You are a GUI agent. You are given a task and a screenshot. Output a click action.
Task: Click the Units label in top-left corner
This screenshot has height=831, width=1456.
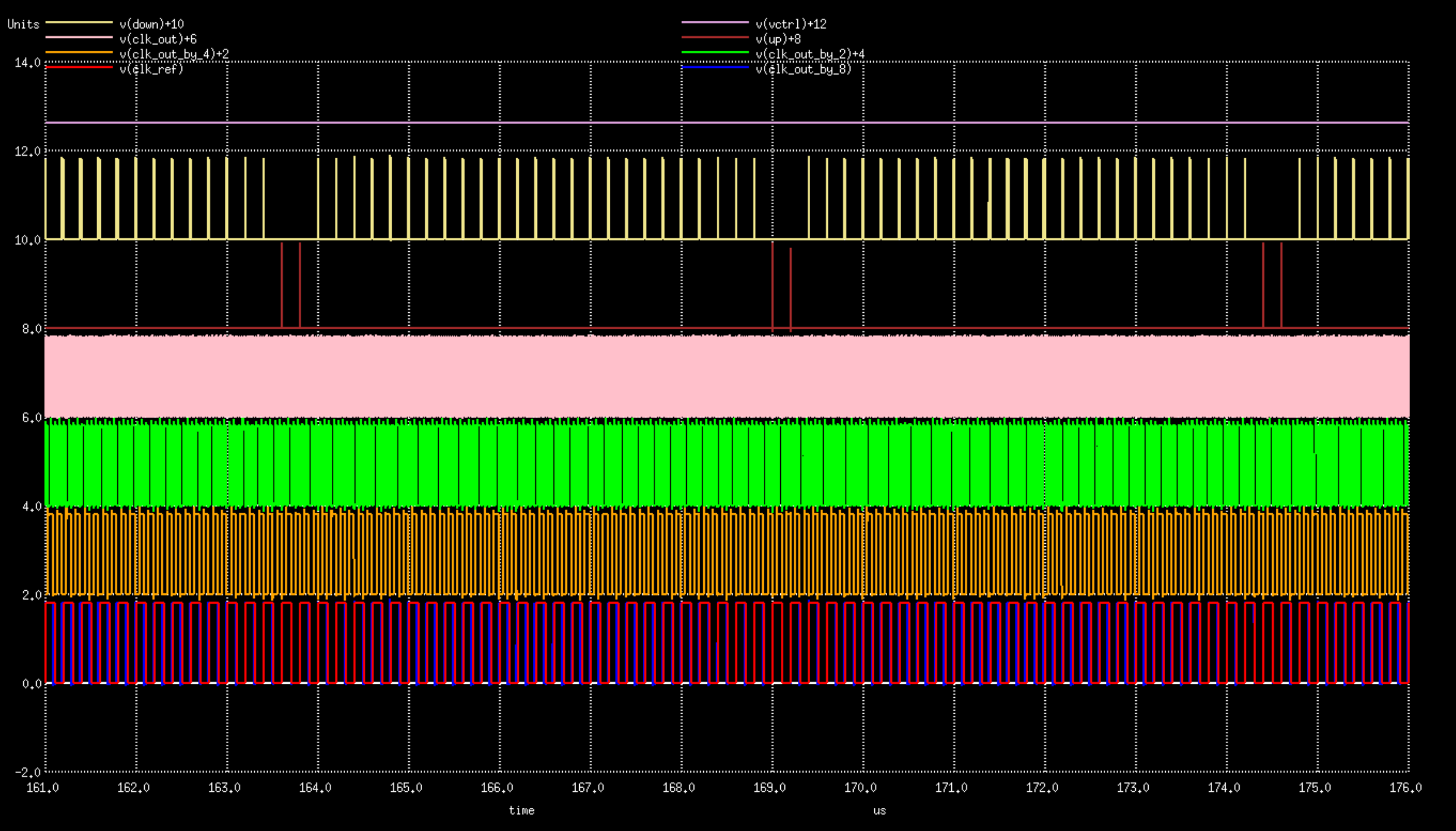click(23, 24)
